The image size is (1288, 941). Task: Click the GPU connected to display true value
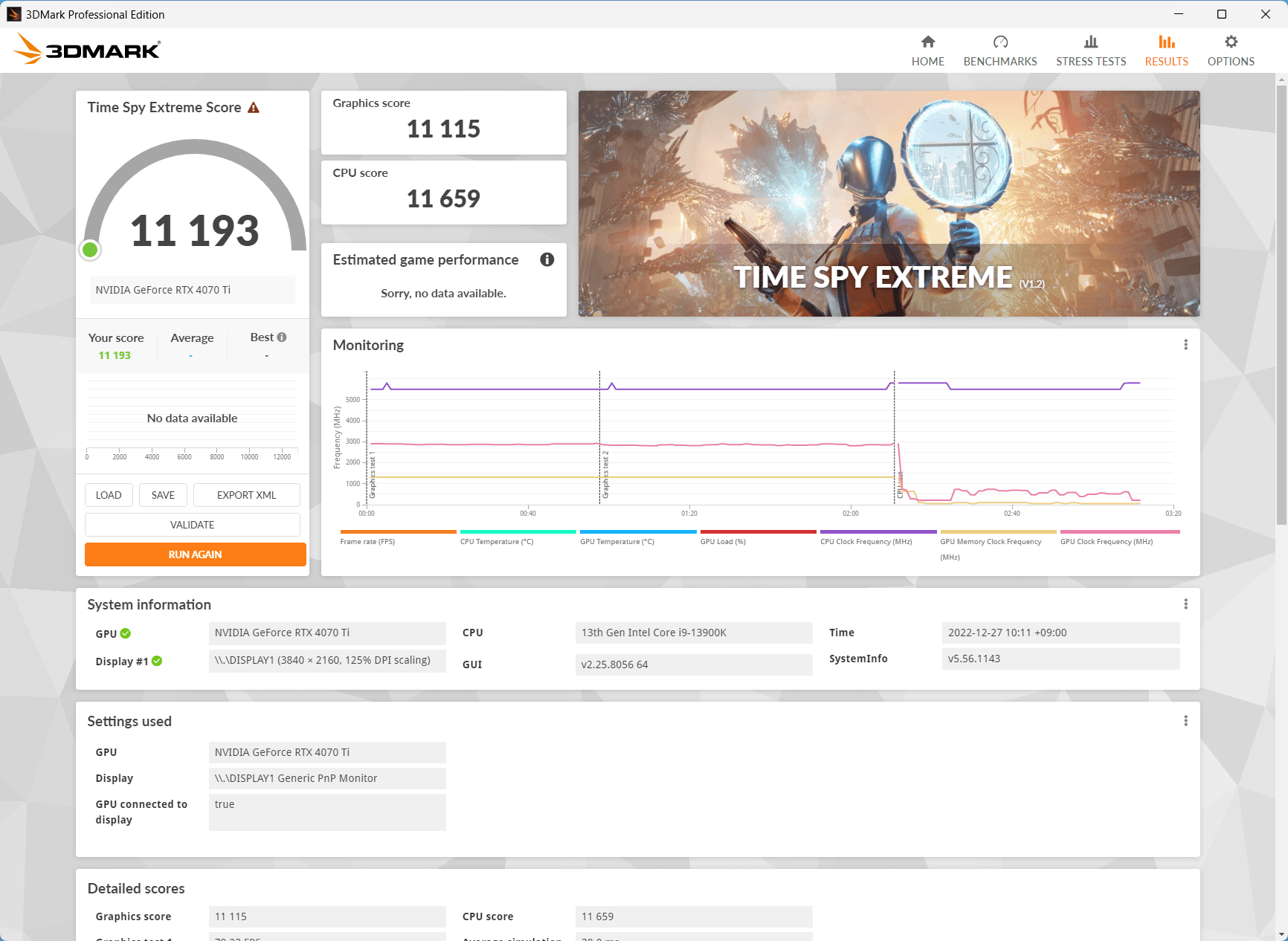tap(327, 812)
